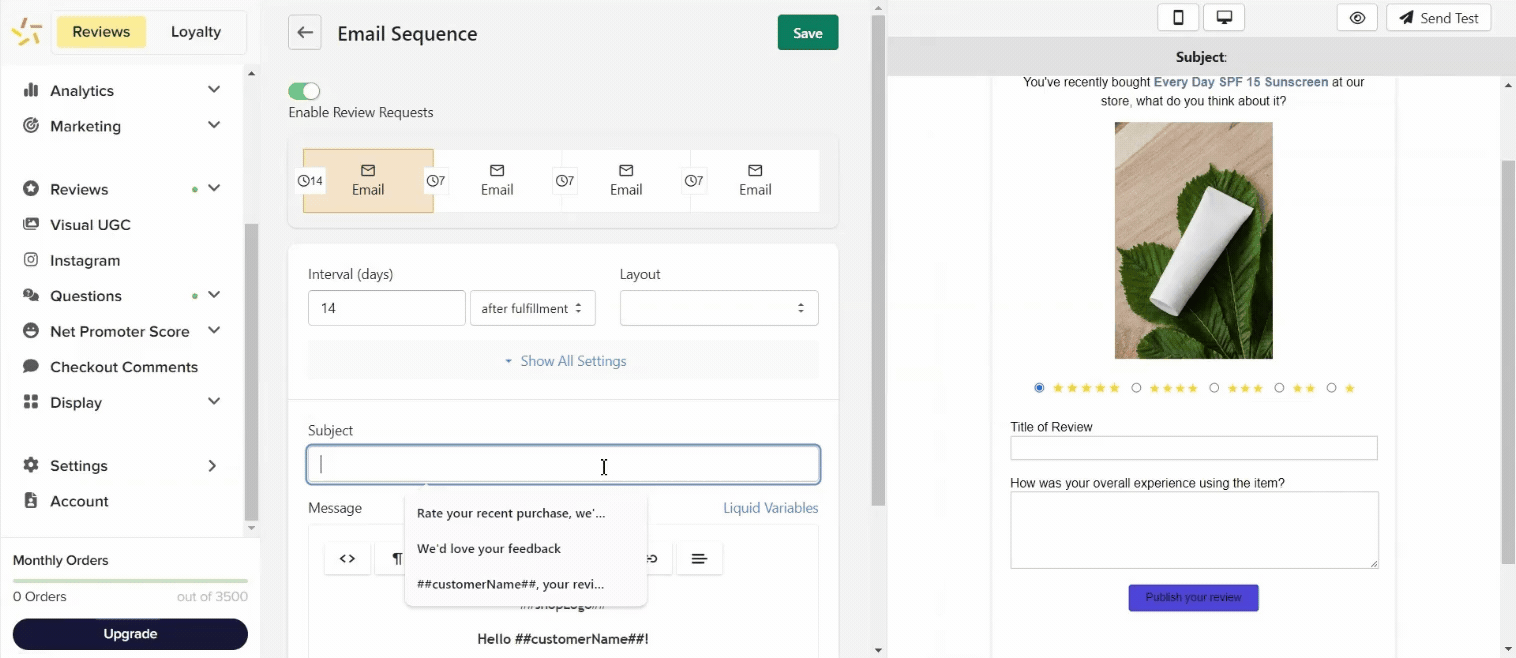Open Checkout Comments in sidebar
The width and height of the screenshot is (1516, 658).
click(x=124, y=367)
